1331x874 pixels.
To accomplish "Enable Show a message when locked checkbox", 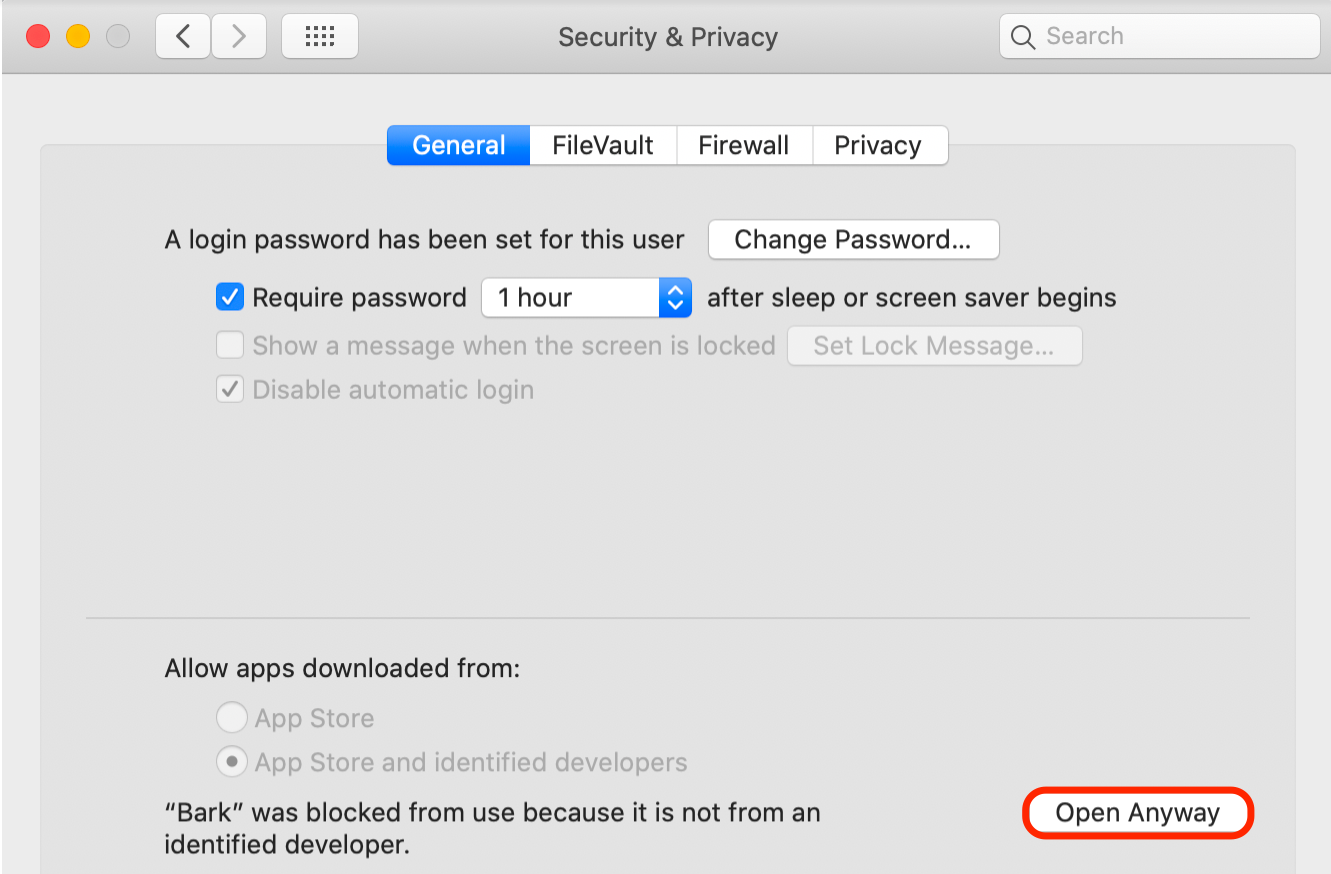I will coord(230,346).
